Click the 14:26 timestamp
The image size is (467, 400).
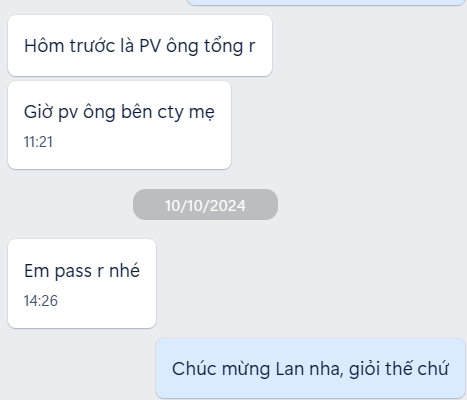(40, 301)
